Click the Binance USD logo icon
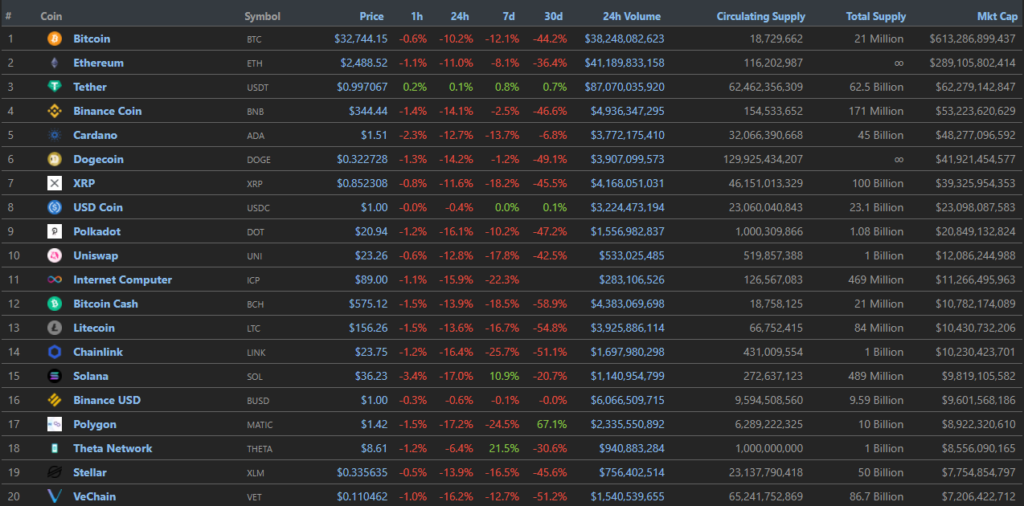 (x=54, y=400)
